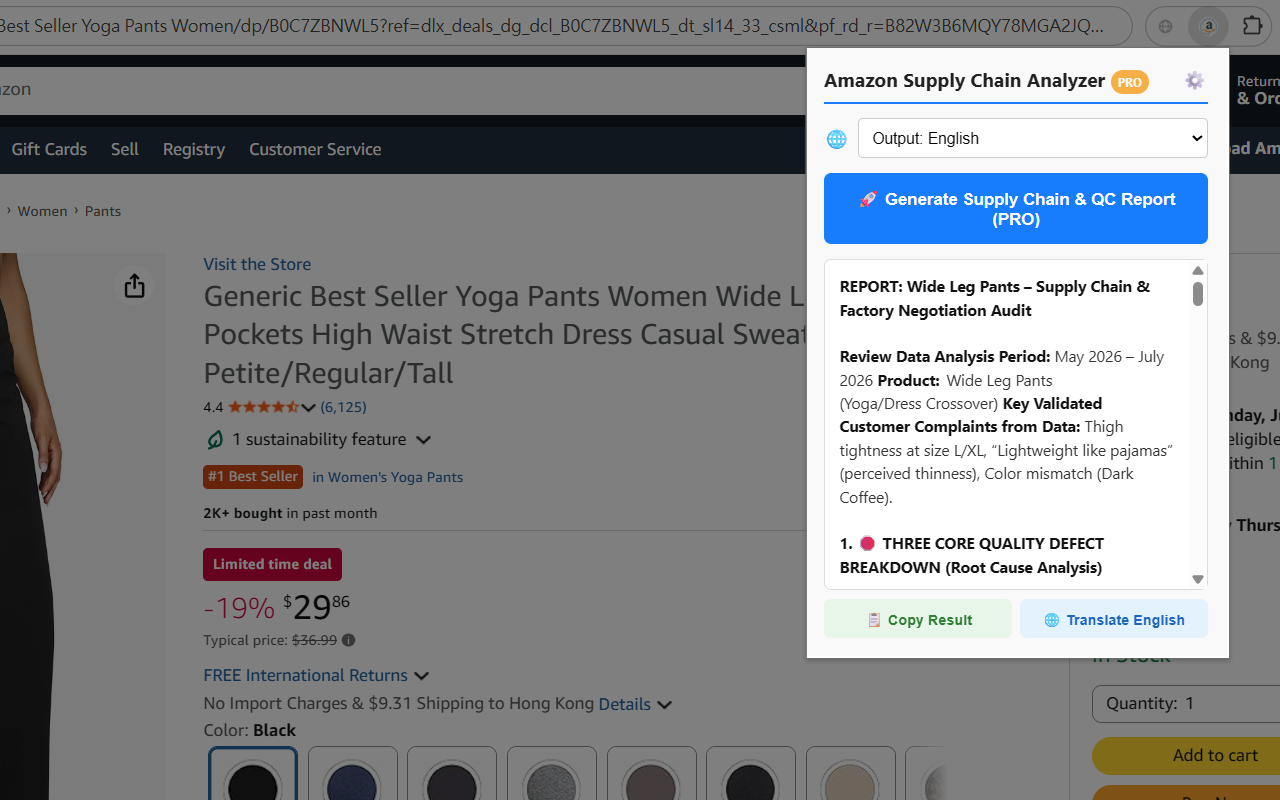Click the typical price info icon
1280x800 pixels.
348,640
